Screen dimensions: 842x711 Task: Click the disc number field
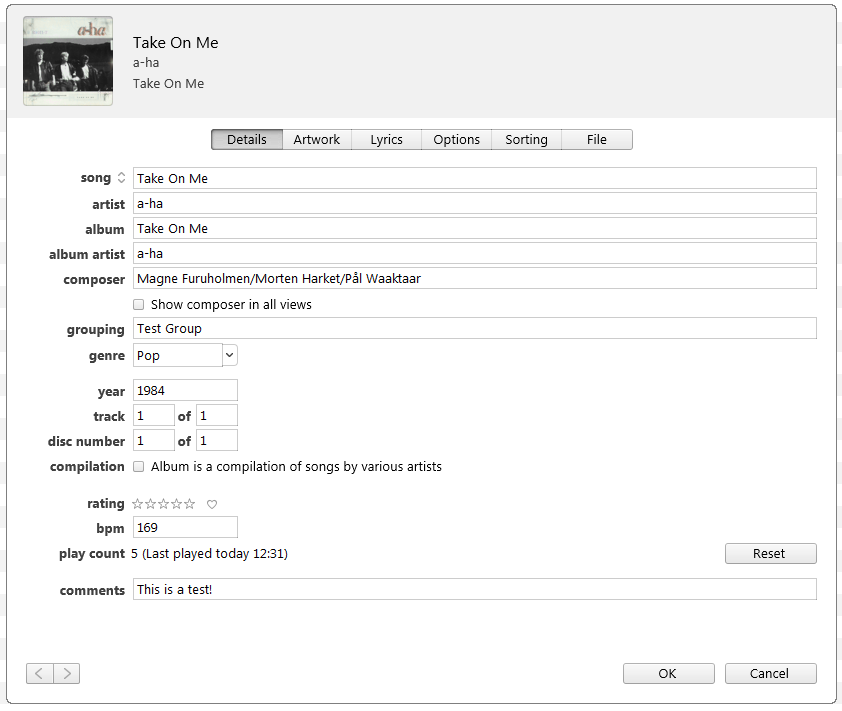(x=154, y=440)
